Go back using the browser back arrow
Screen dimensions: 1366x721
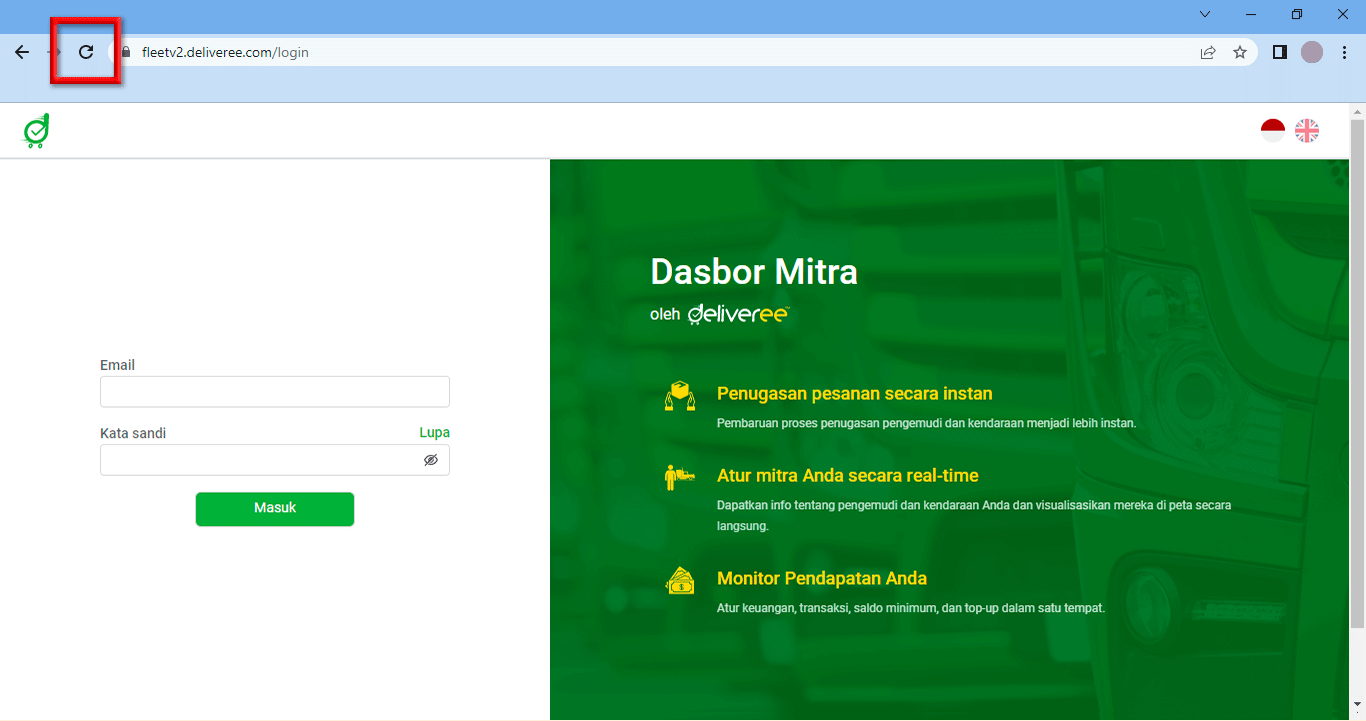[22, 52]
